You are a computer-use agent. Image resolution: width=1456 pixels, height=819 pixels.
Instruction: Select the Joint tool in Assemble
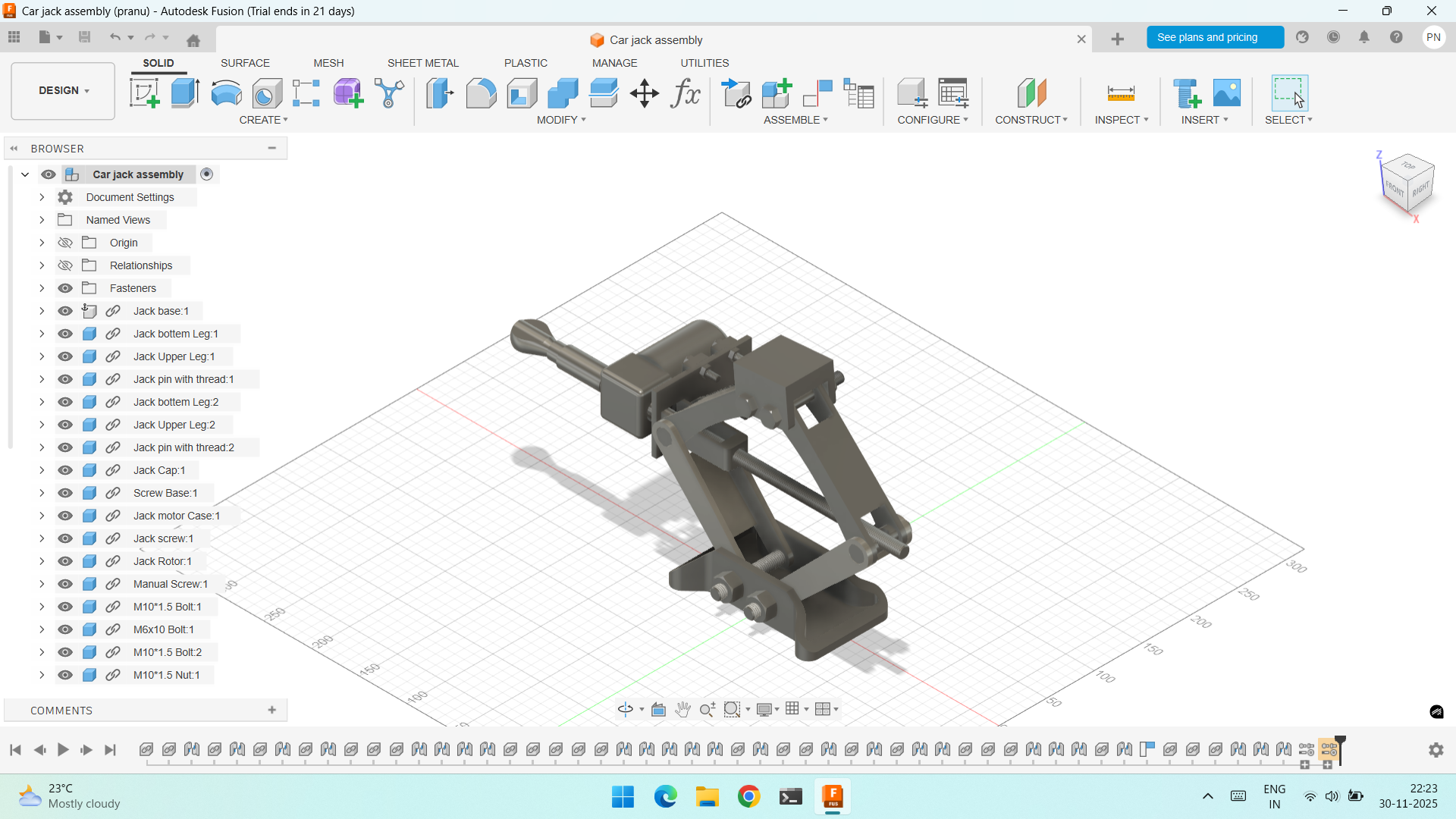click(x=817, y=93)
